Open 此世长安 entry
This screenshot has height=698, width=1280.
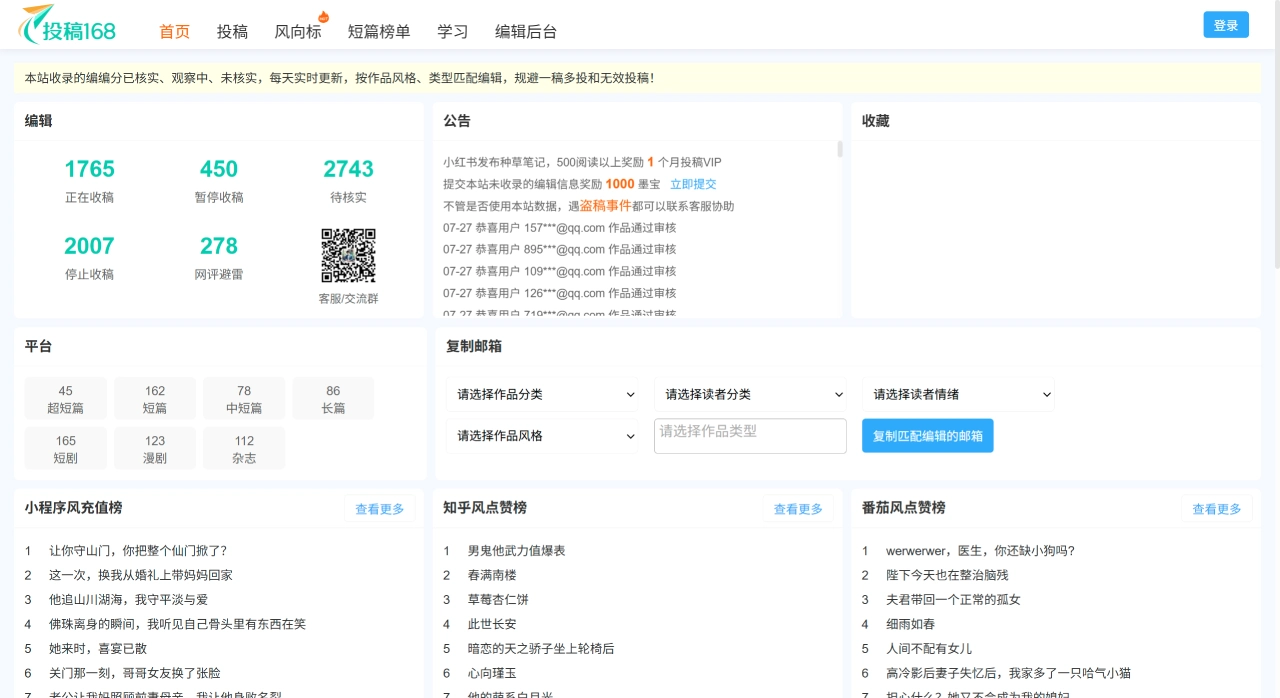[492, 624]
